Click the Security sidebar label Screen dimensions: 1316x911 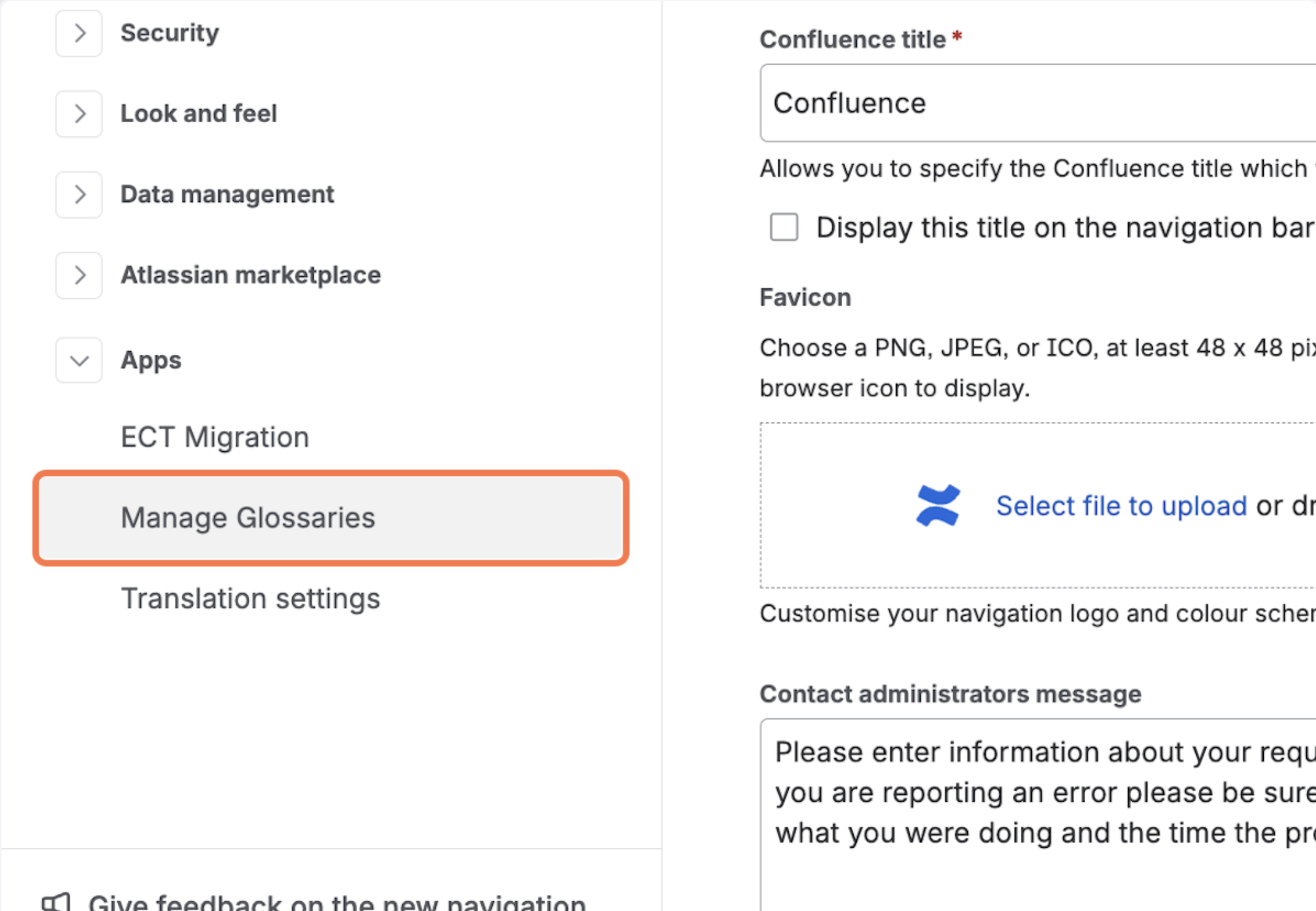(169, 33)
